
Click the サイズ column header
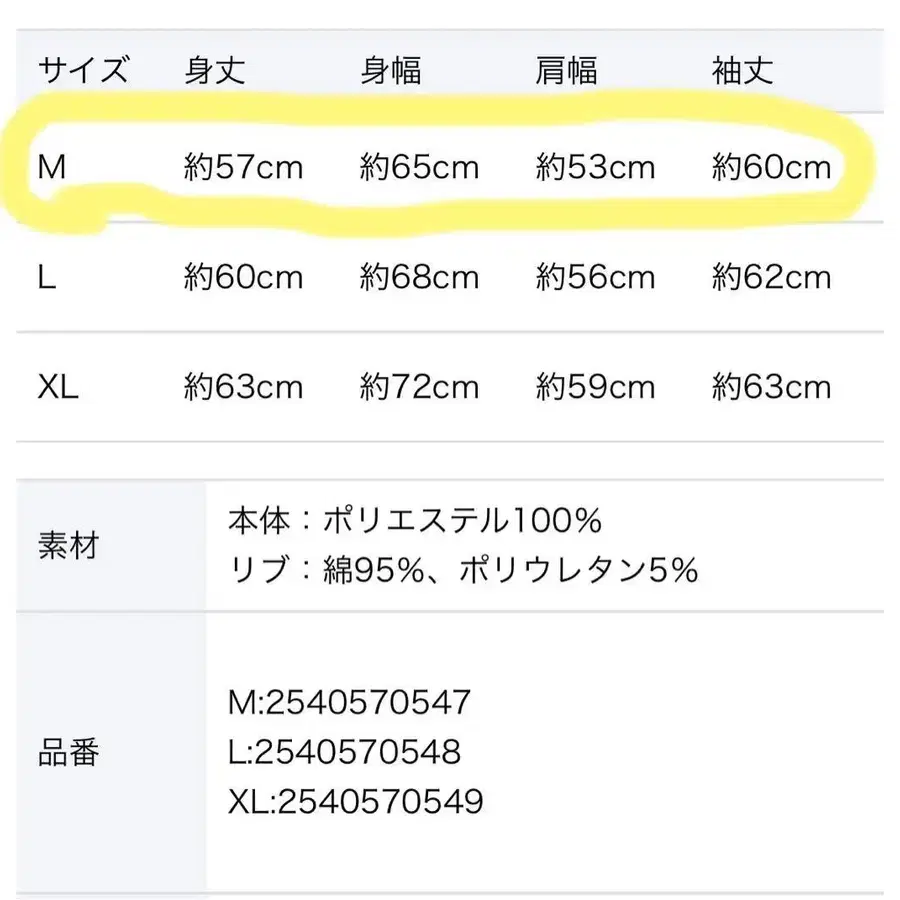(83, 71)
